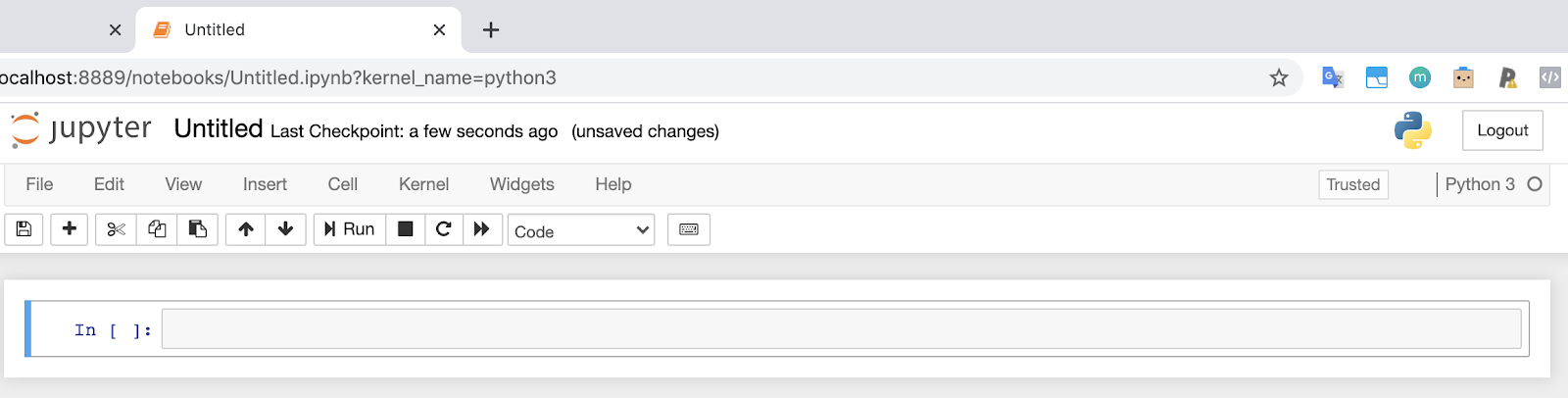
Task: Expand the Widgets menu
Action: (x=521, y=184)
